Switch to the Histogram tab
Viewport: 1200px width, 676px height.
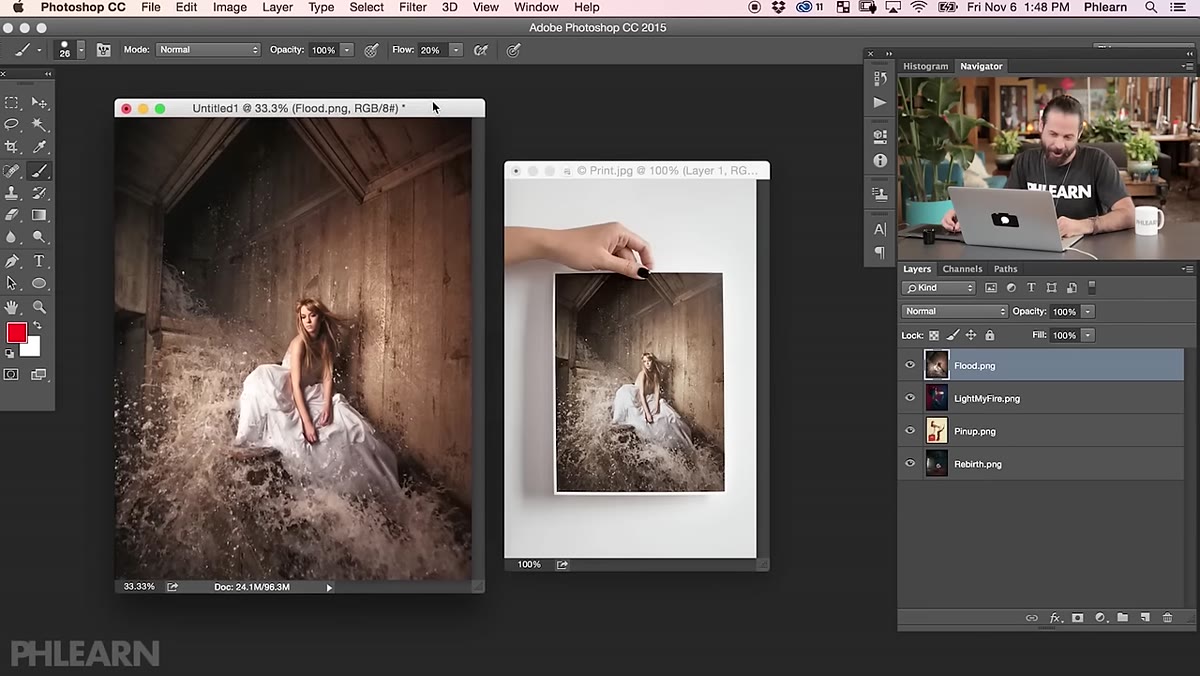tap(925, 67)
